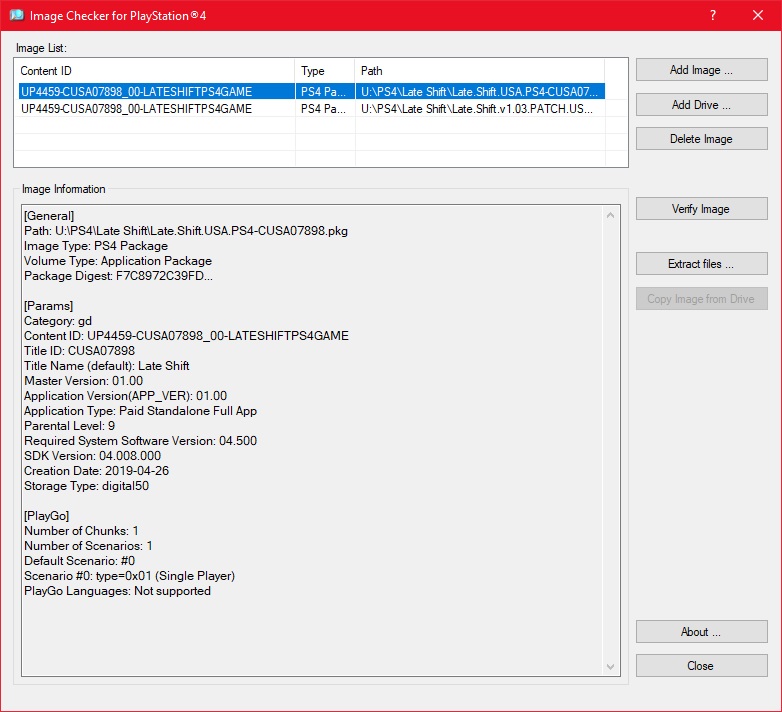Click the [PlayGo] section heading

tap(46, 516)
